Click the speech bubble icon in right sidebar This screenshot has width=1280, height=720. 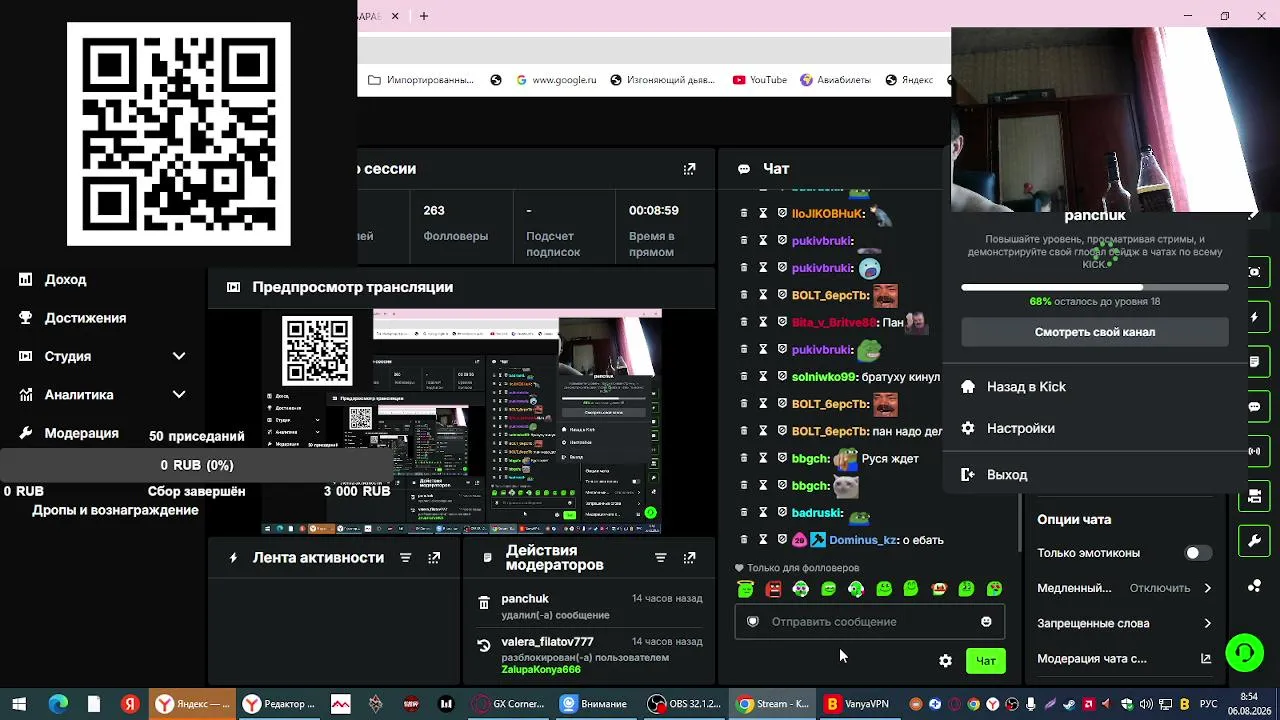(x=1255, y=407)
